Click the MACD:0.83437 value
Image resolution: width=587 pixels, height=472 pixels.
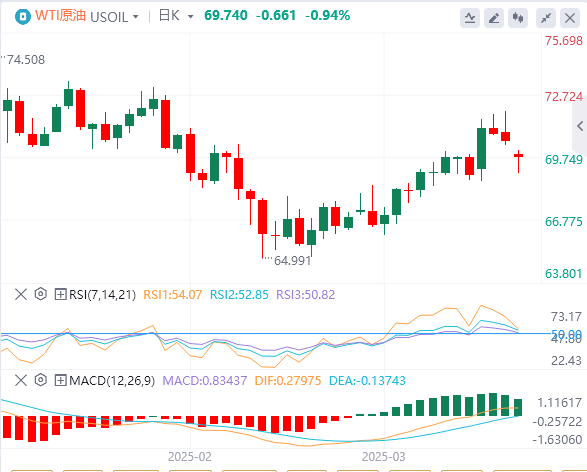205,381
